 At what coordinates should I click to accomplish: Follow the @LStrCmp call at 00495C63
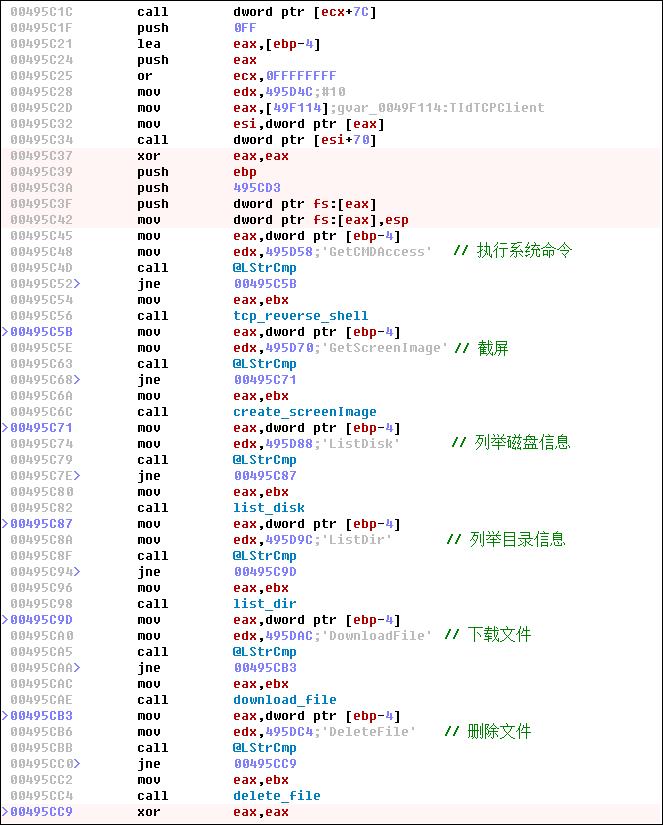pyautogui.click(x=265, y=364)
